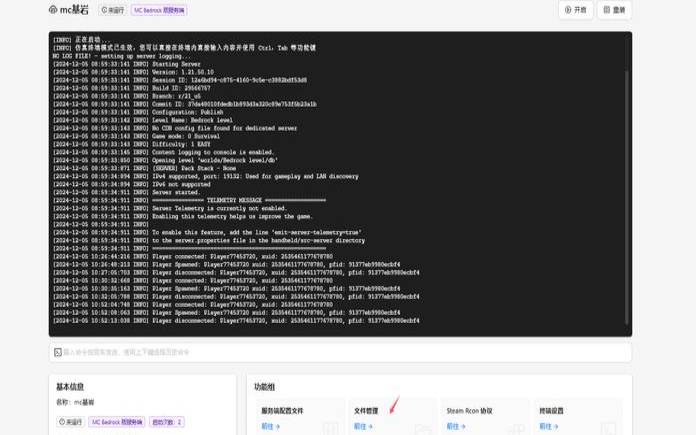Click the console terminal scrollbar
This screenshot has width=696, height=435.
[627, 198]
